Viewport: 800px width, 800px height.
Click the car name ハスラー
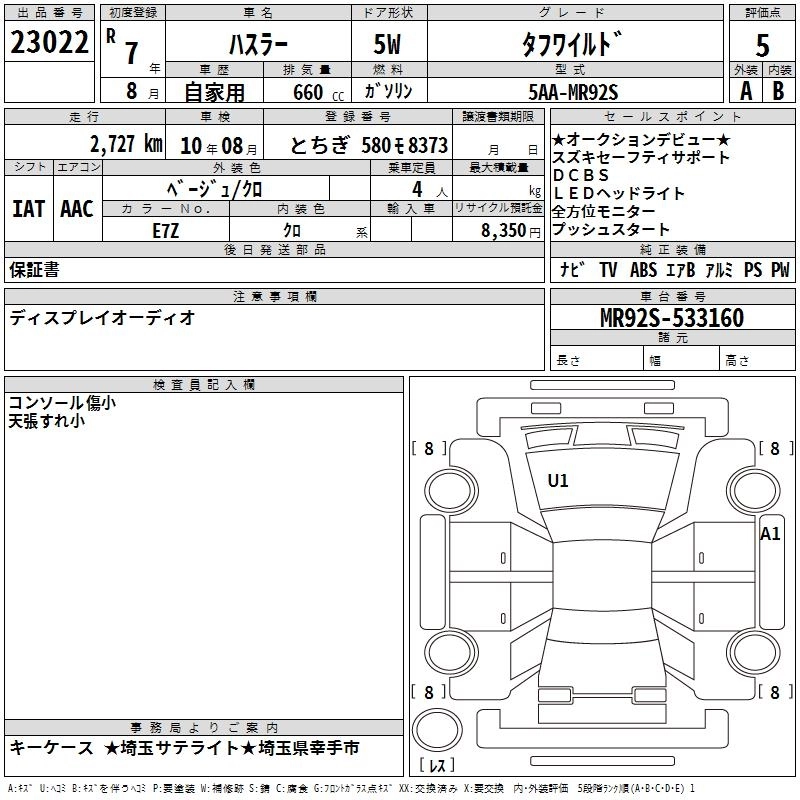click(x=258, y=45)
